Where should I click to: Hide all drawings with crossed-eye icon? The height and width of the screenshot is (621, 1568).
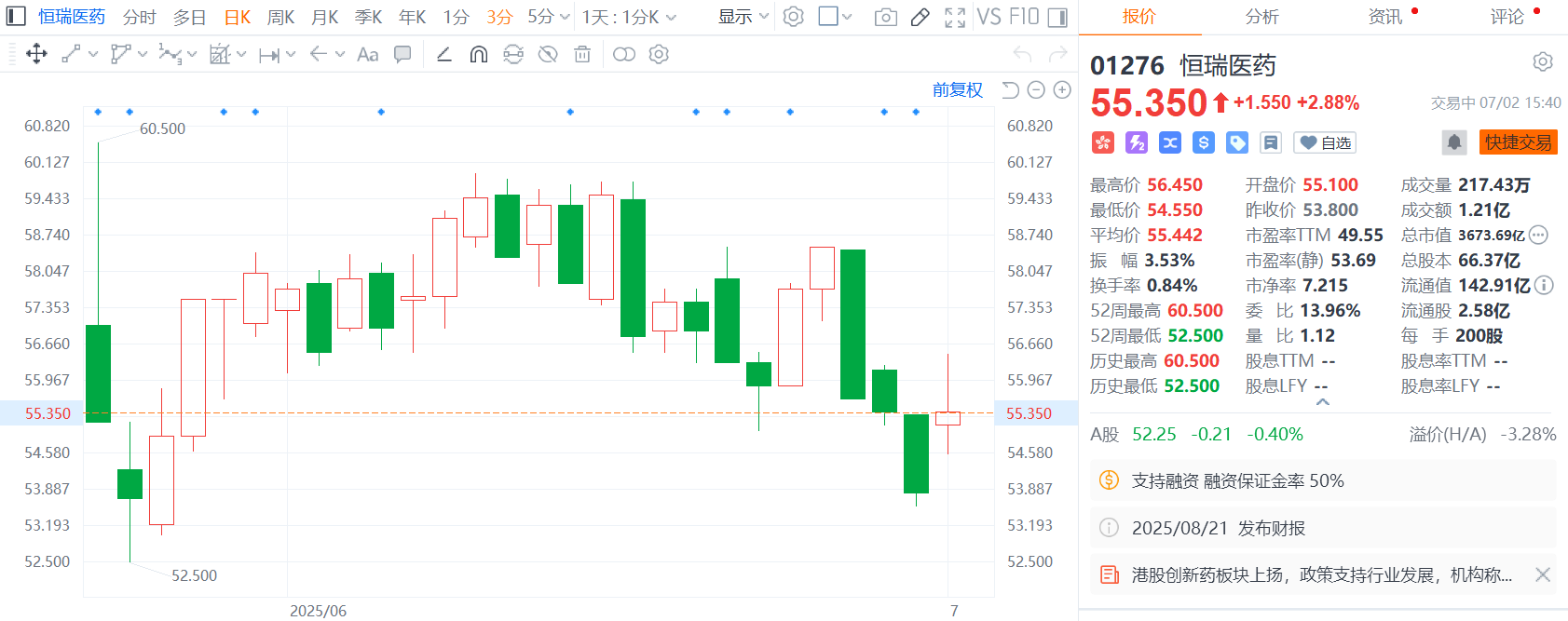tap(548, 54)
